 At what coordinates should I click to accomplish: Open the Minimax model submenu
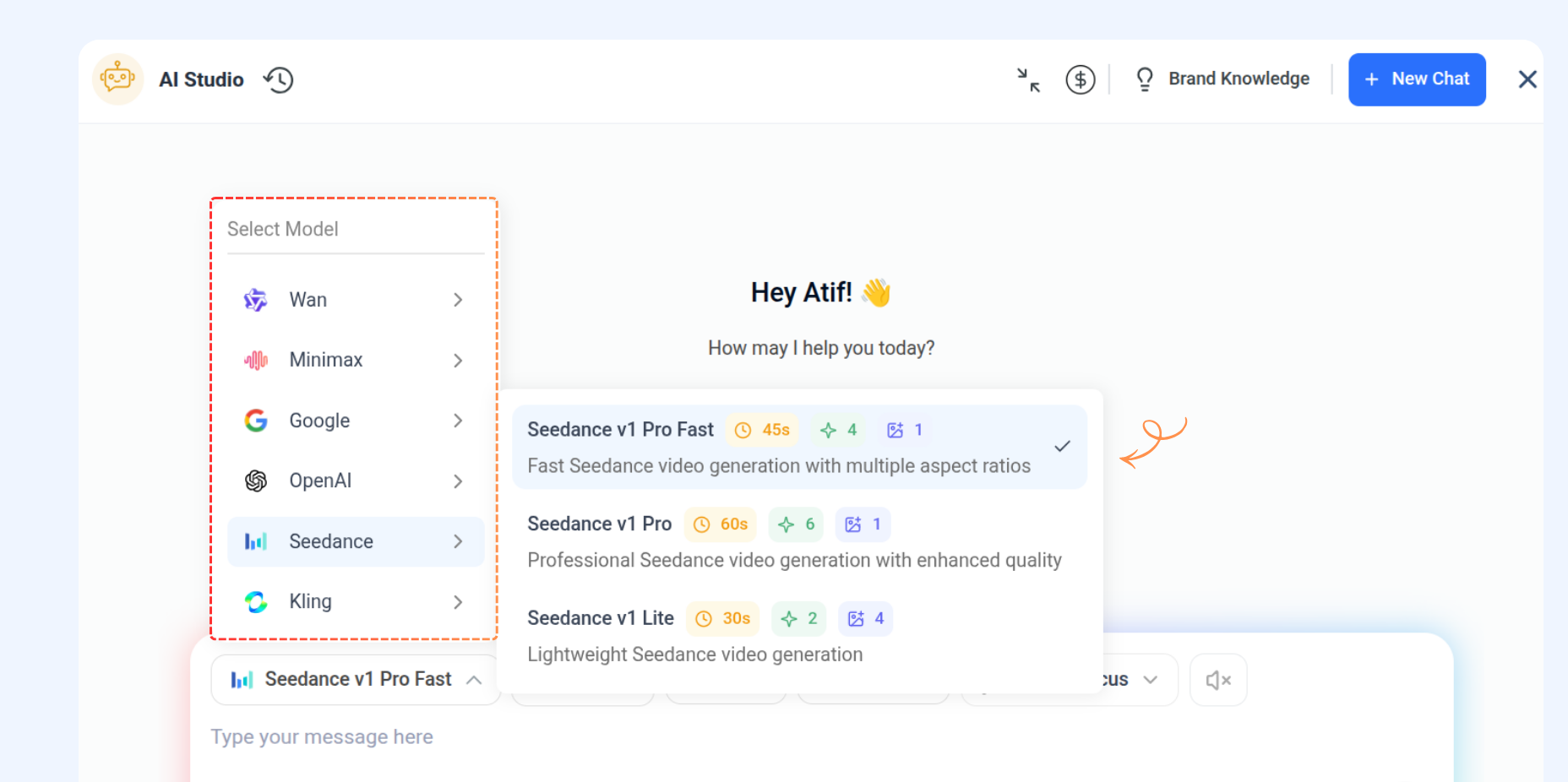point(356,361)
